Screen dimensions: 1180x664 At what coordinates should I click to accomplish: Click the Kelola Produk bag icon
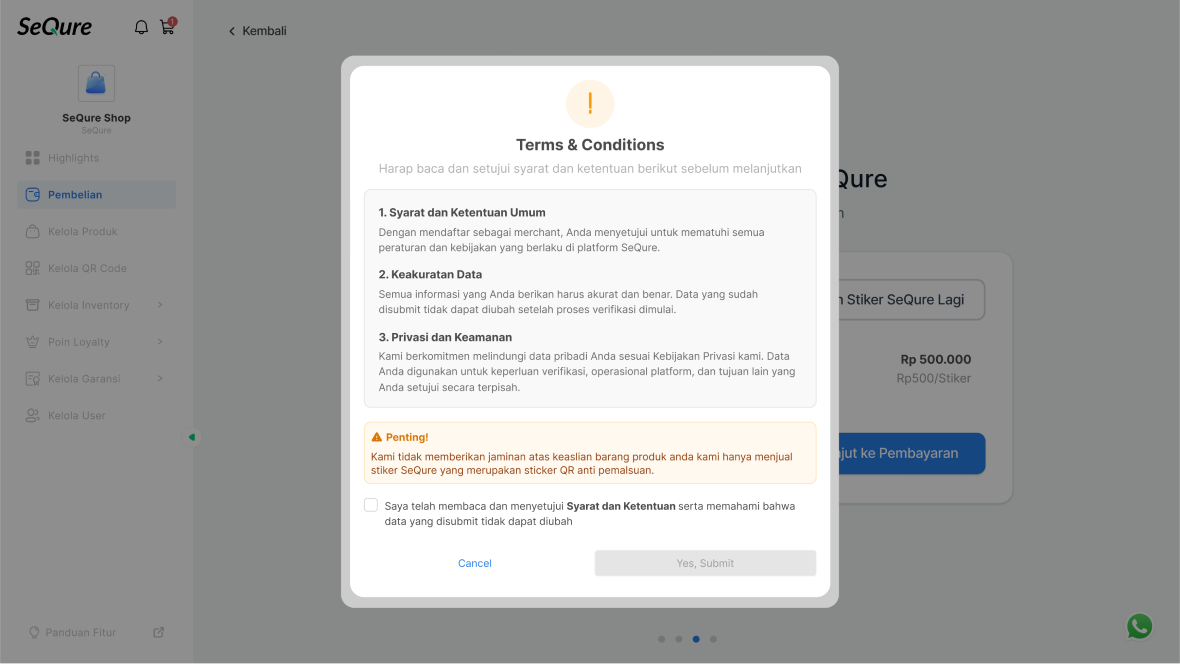point(32,231)
